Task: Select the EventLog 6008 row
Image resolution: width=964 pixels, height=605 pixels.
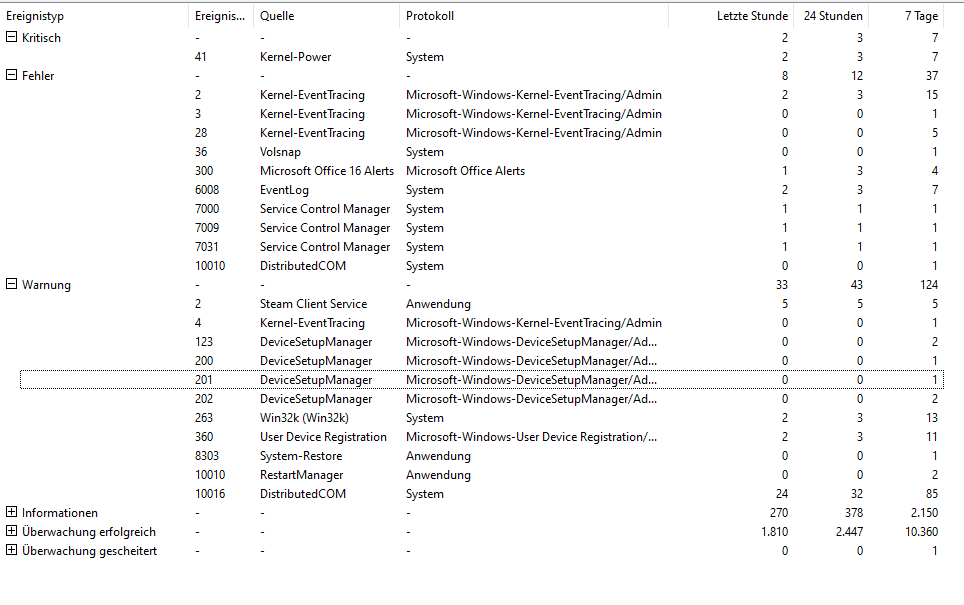Action: [x=481, y=190]
